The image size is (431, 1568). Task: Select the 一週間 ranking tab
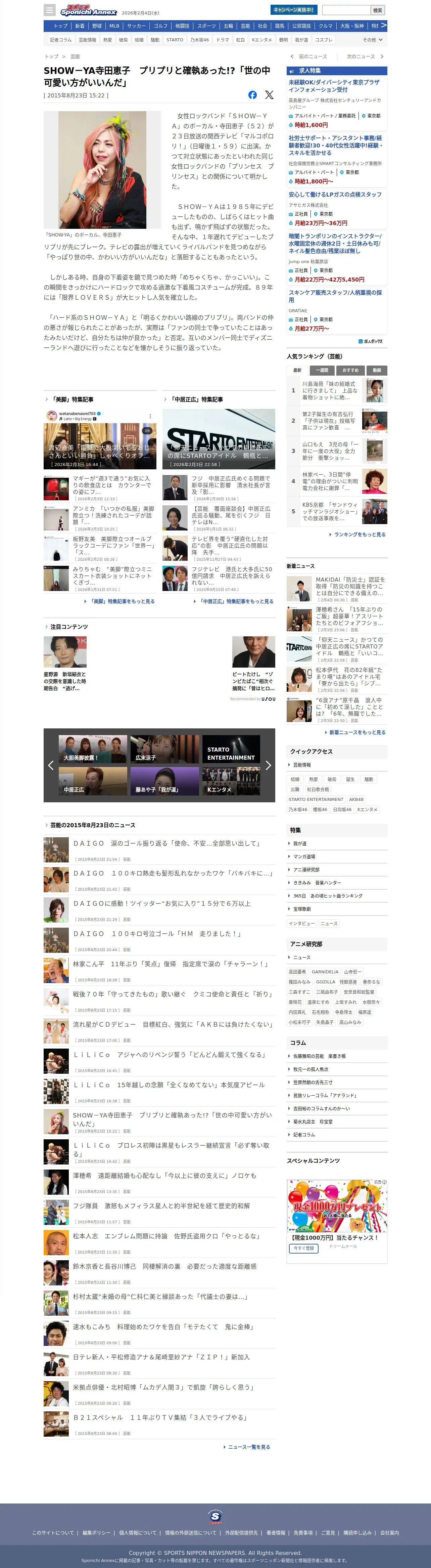322,370
